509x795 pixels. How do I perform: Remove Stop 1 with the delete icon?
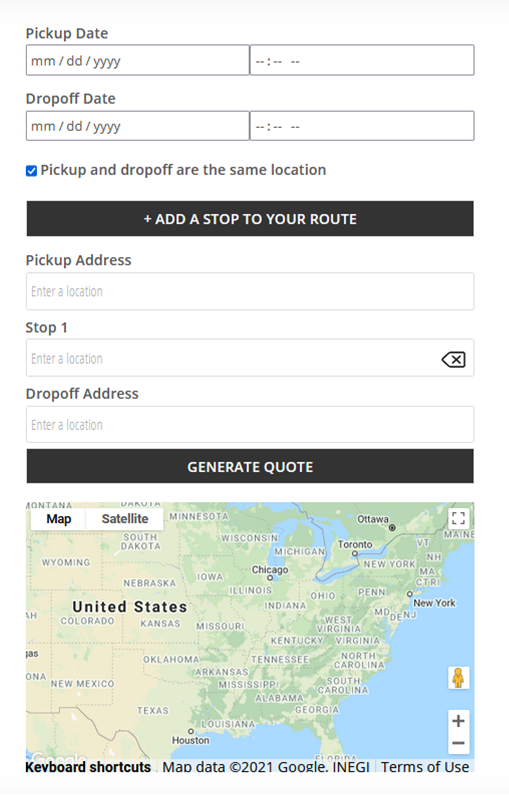tap(453, 360)
